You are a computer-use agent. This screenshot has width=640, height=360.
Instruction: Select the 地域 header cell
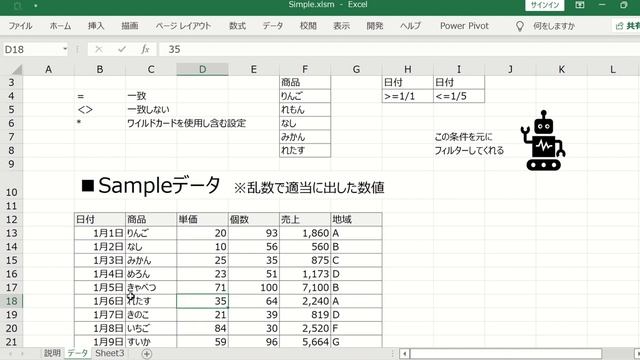pos(356,220)
